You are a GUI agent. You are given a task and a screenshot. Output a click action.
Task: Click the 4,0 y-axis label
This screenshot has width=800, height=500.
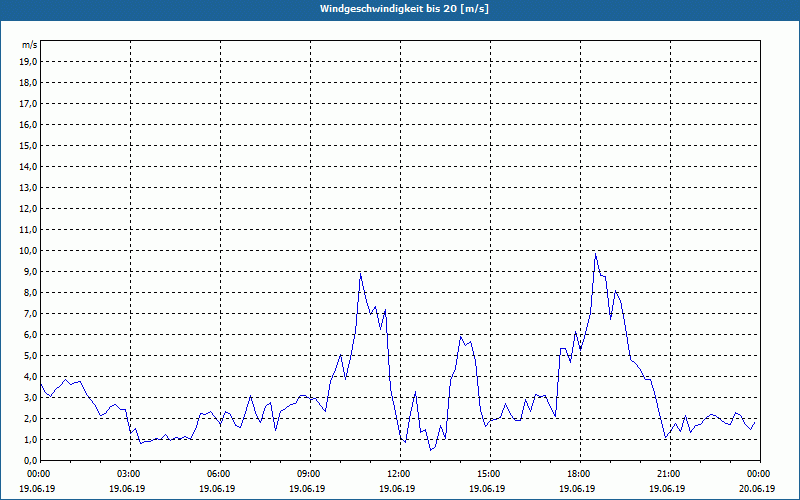[x=30, y=377]
